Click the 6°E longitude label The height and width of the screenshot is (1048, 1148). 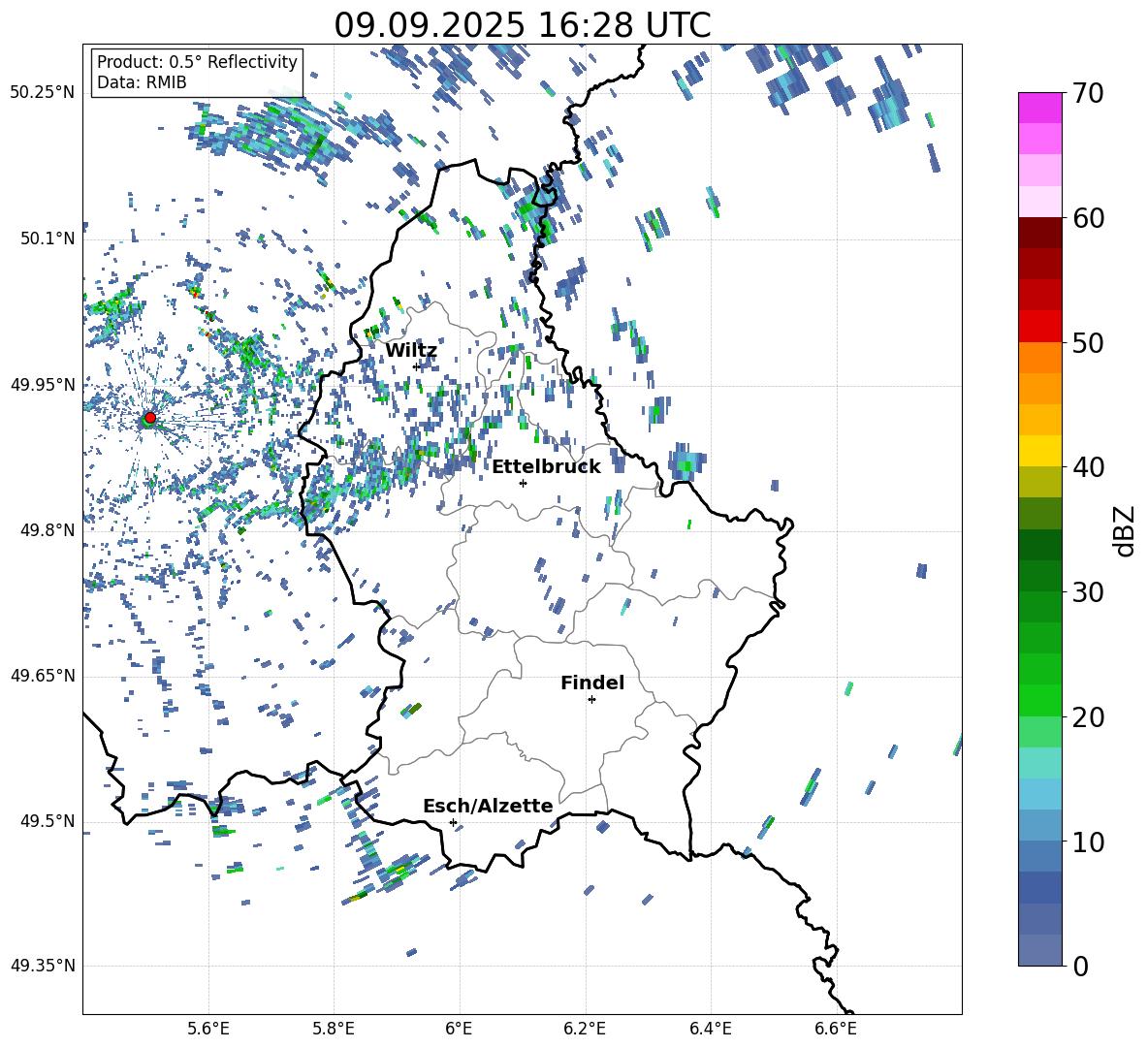tap(459, 1029)
